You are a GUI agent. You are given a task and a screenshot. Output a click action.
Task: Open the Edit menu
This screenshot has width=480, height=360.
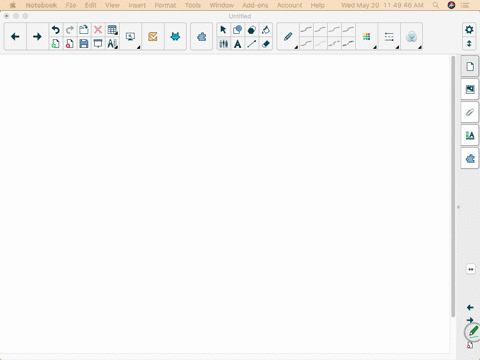pos(90,5)
